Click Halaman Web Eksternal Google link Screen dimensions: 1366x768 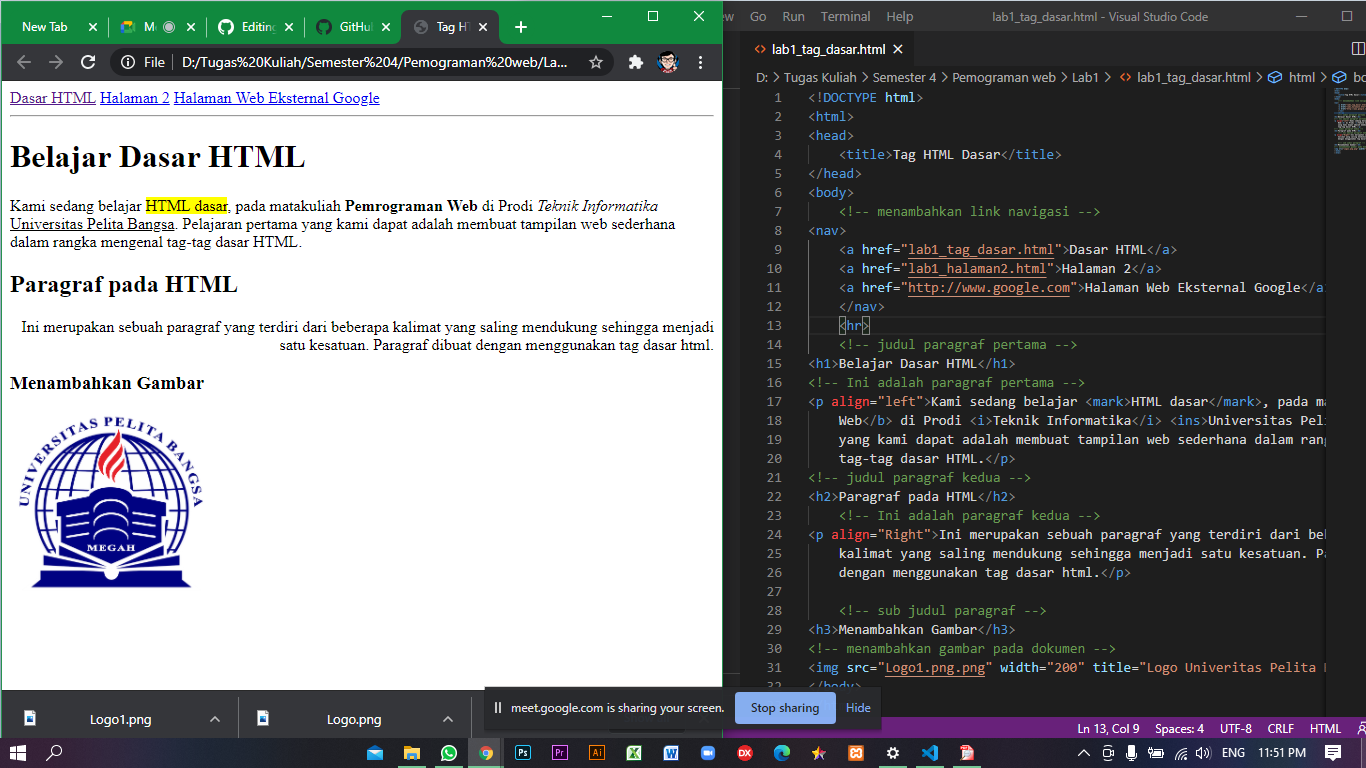pyautogui.click(x=277, y=98)
